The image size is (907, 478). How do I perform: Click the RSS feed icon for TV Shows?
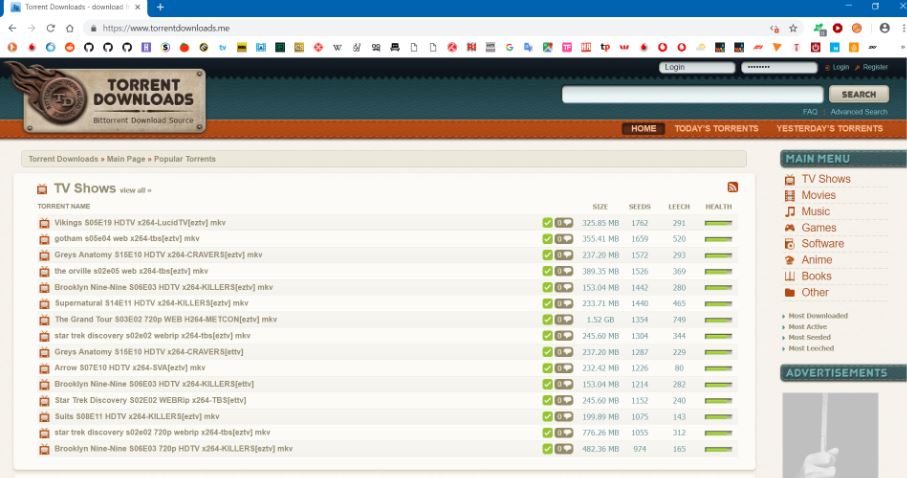[x=732, y=187]
